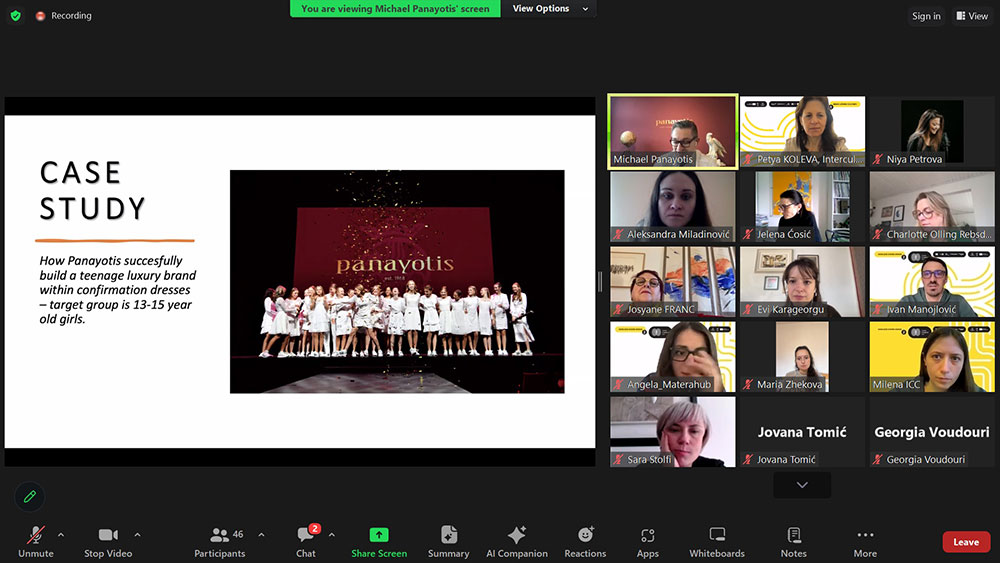Select Michael Panayotis video thumbnail
1000x563 pixels.
673,132
